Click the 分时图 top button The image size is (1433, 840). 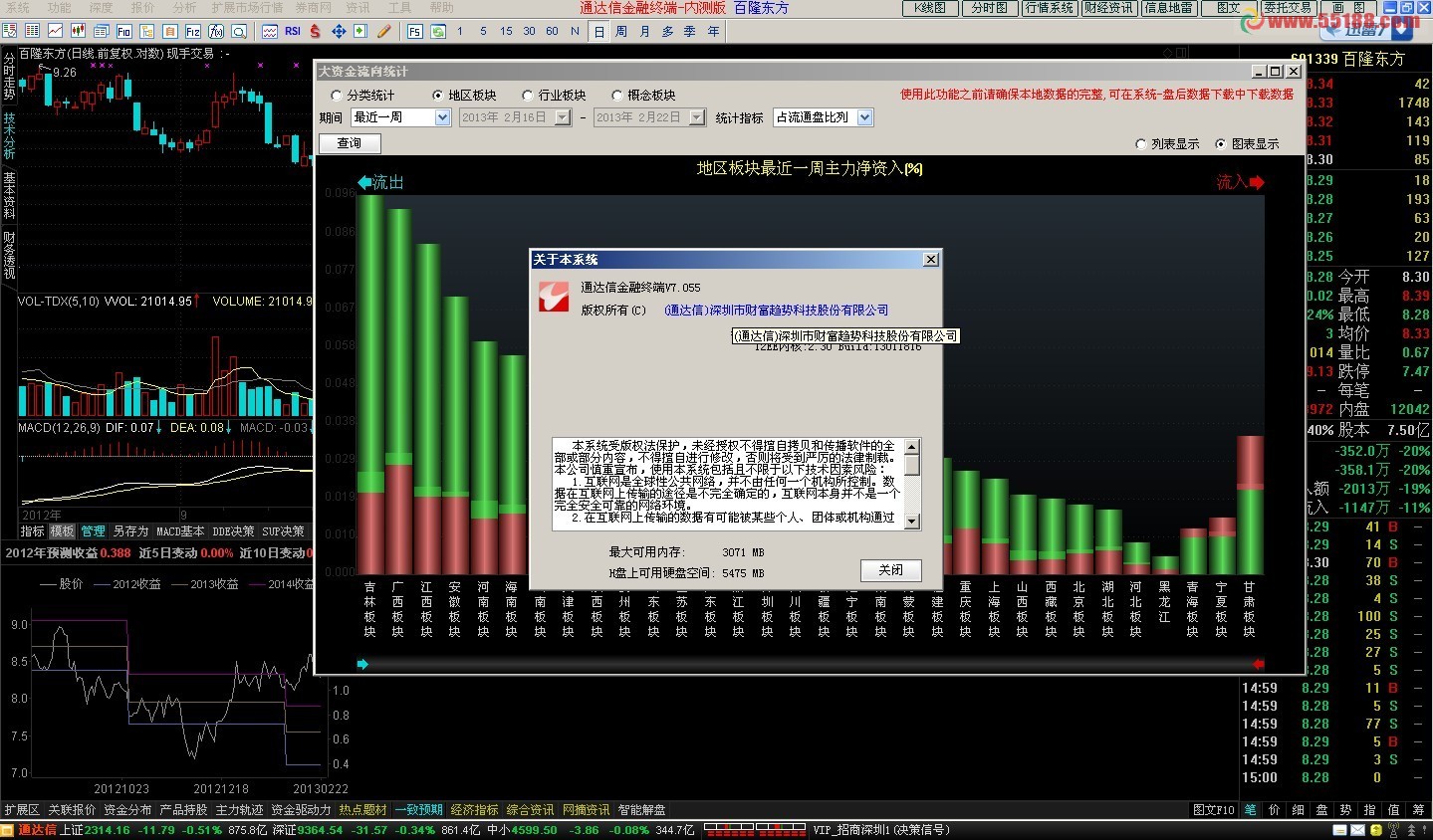(989, 8)
